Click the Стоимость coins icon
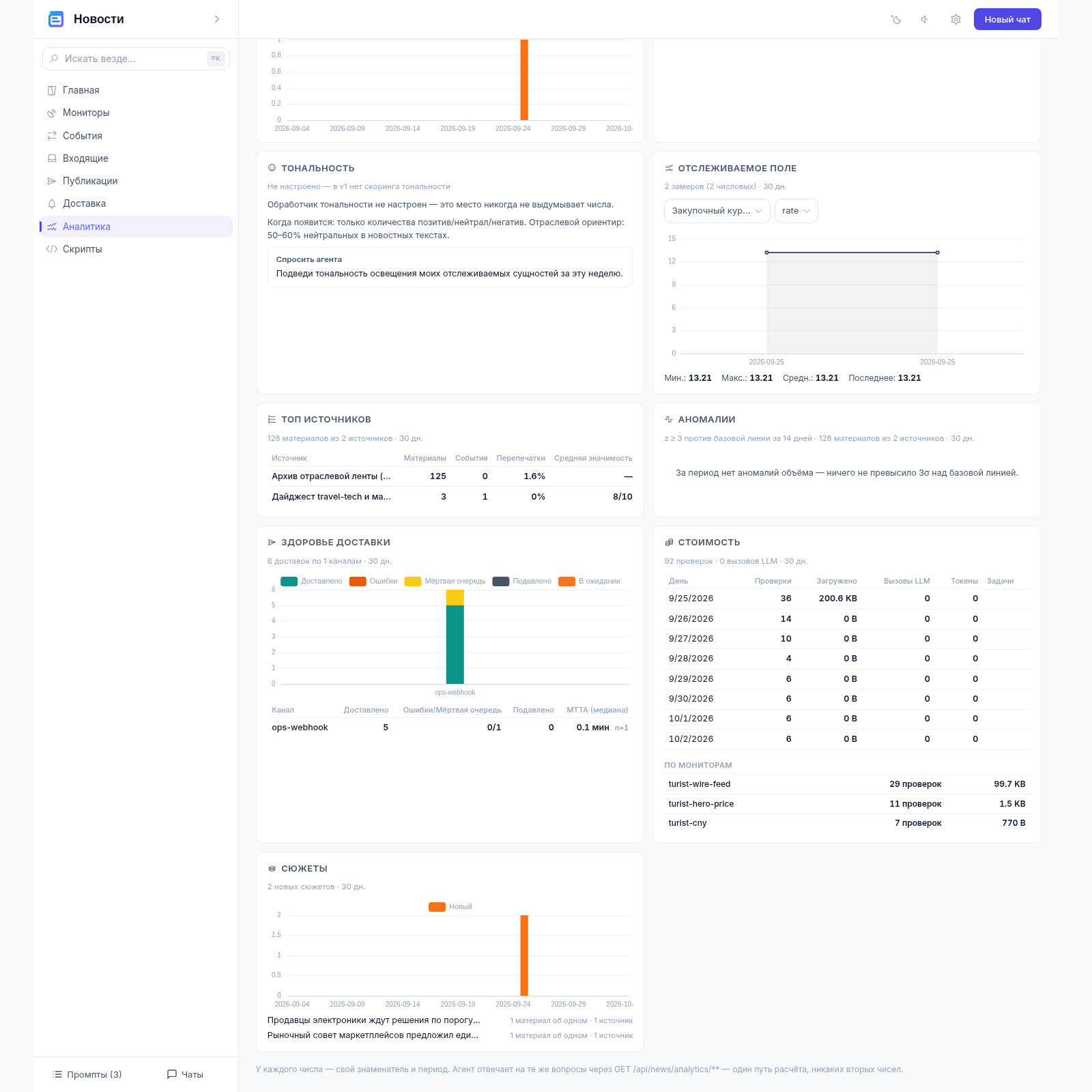1092x1092 pixels. [x=669, y=543]
